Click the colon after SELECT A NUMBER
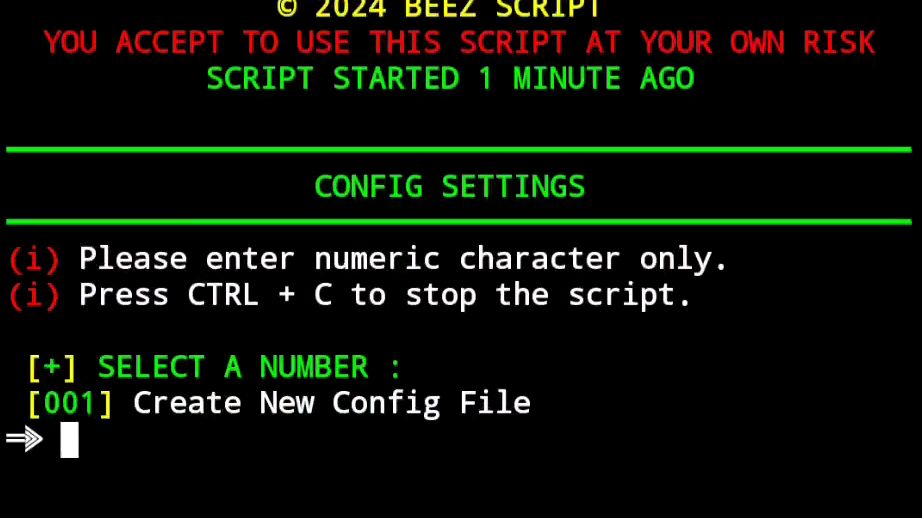 pos(395,369)
